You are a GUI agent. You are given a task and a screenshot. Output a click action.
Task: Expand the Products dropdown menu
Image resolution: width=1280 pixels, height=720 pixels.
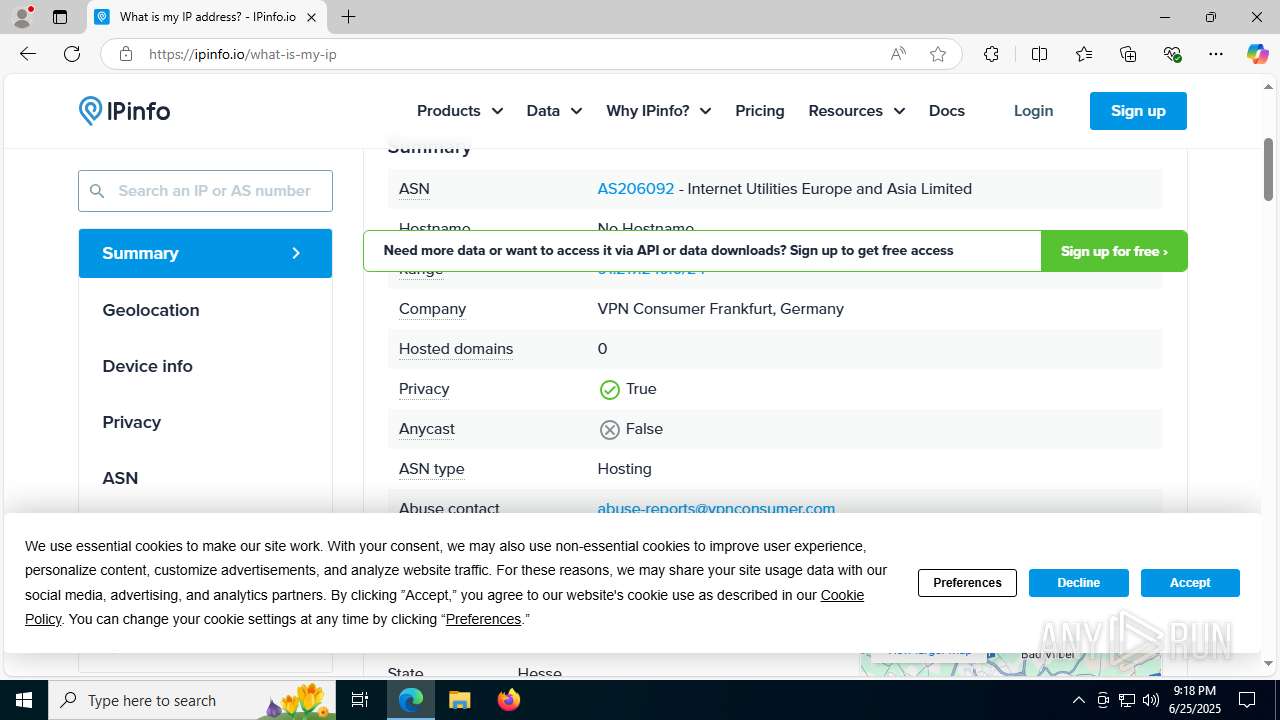pyautogui.click(x=460, y=111)
